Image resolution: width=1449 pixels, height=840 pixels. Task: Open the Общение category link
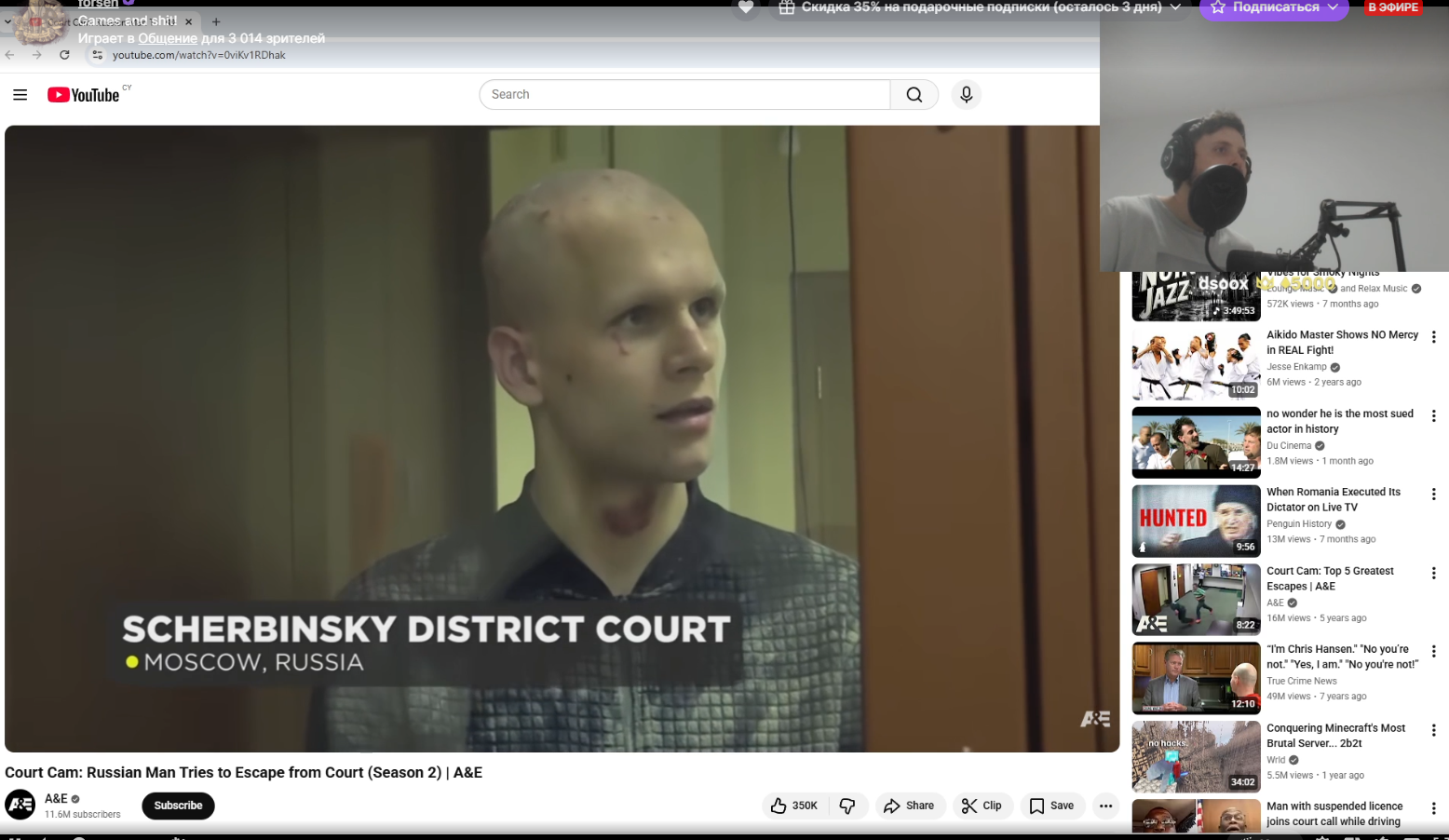pyautogui.click(x=168, y=38)
